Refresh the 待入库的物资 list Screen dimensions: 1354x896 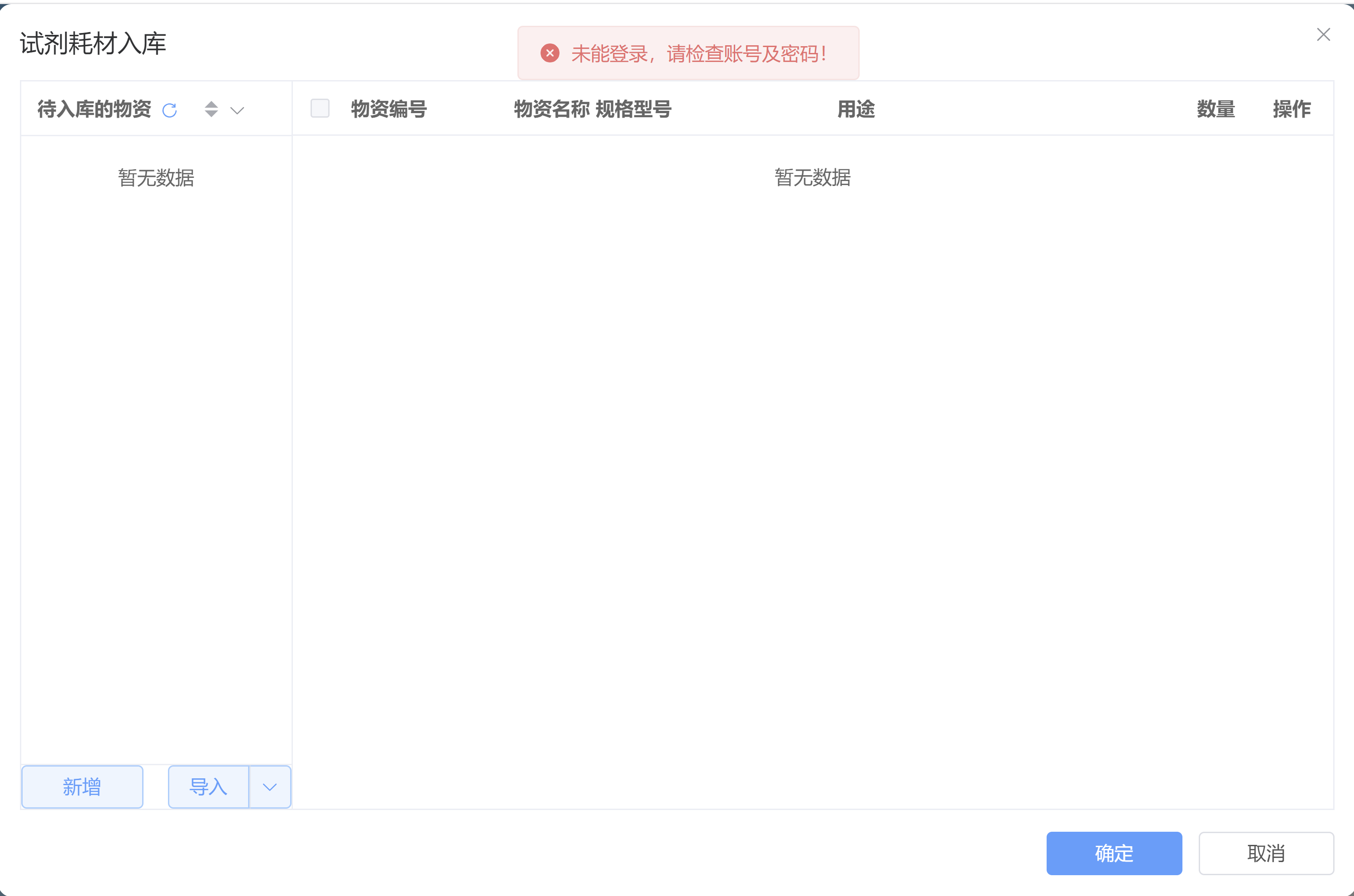(x=169, y=110)
